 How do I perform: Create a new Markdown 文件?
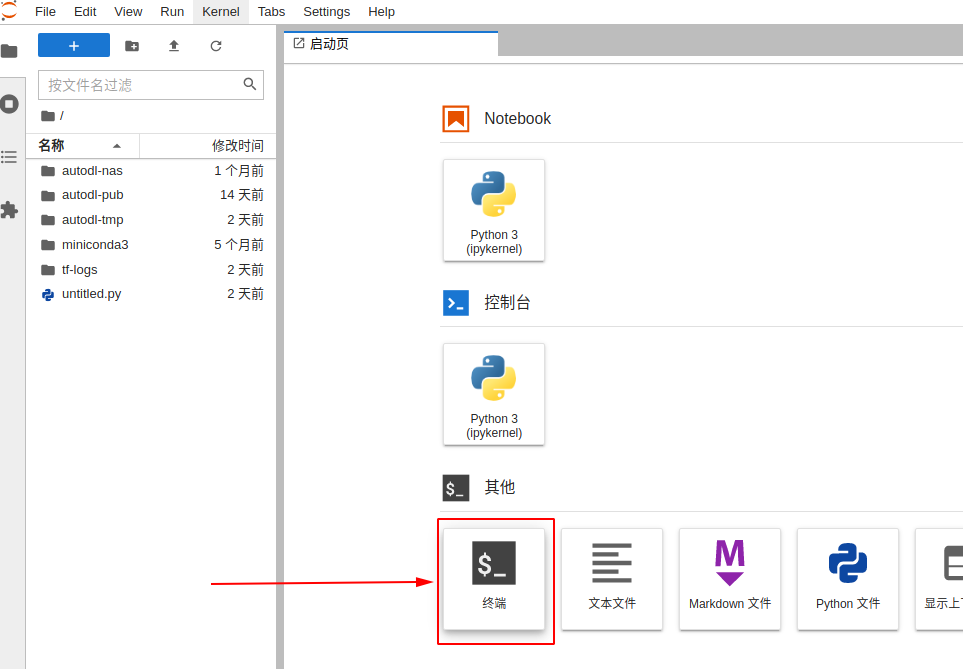(x=730, y=578)
